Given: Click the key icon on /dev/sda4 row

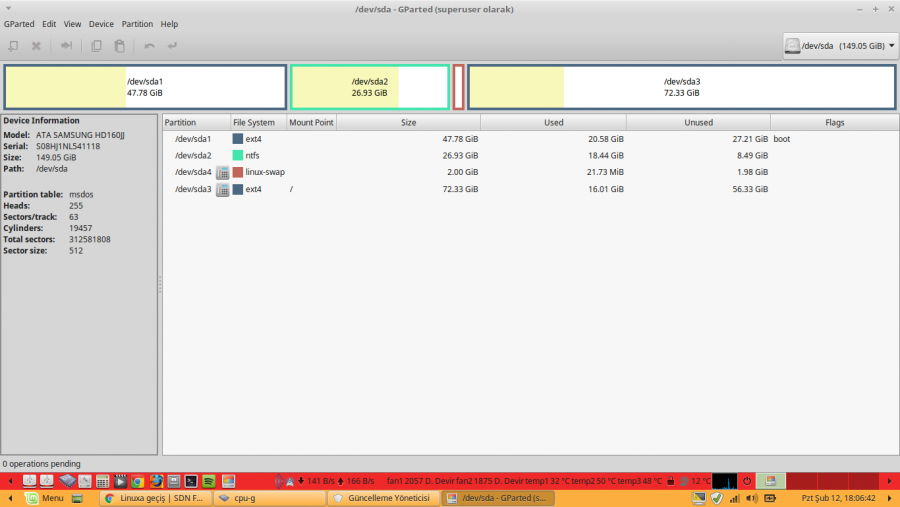Looking at the screenshot, I should [x=223, y=172].
